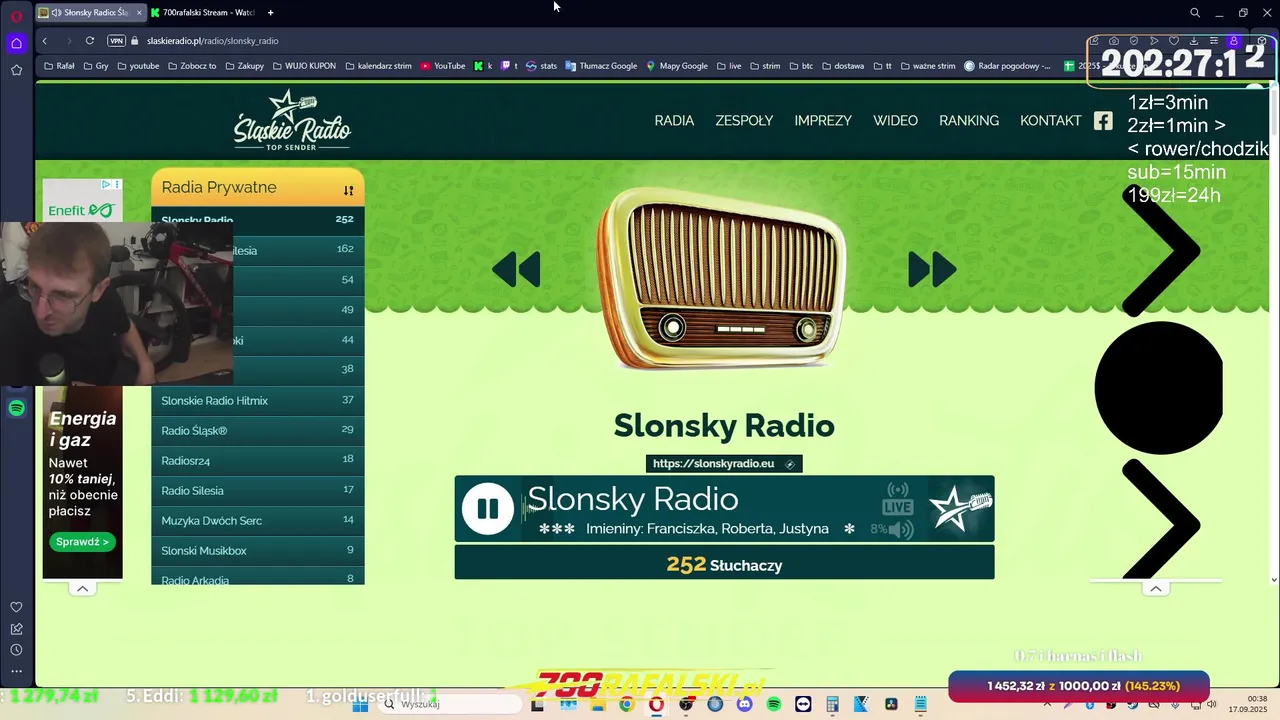
Task: Open the stats bookmark
Action: [x=542, y=66]
